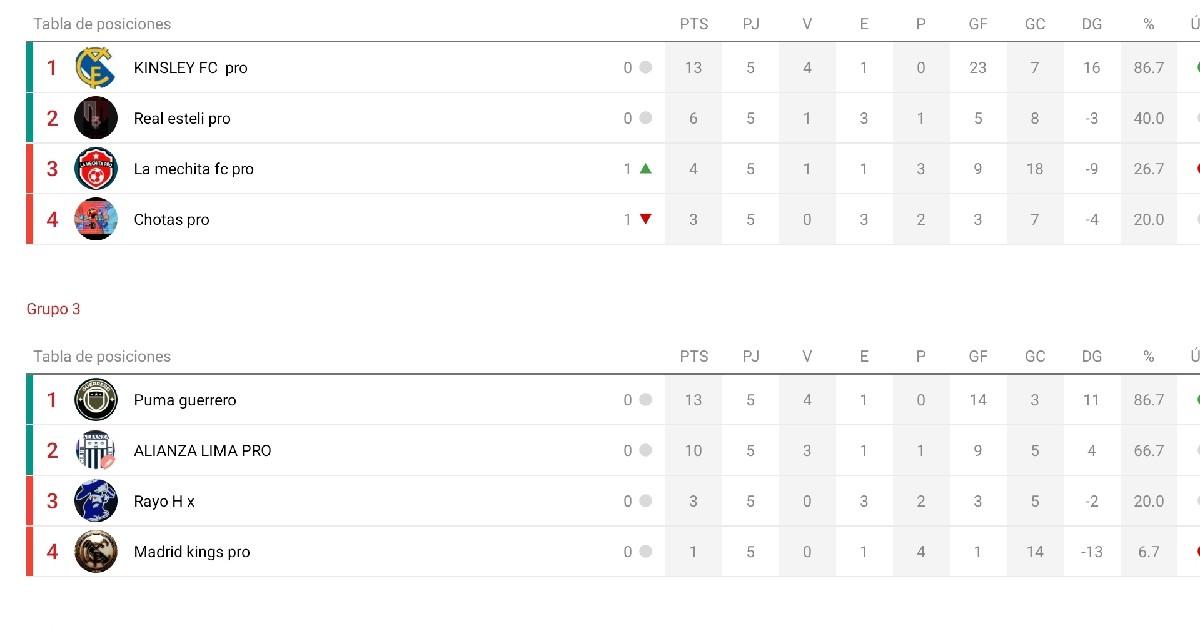
Task: Click the Chotas pro team logo
Action: pos(95,219)
